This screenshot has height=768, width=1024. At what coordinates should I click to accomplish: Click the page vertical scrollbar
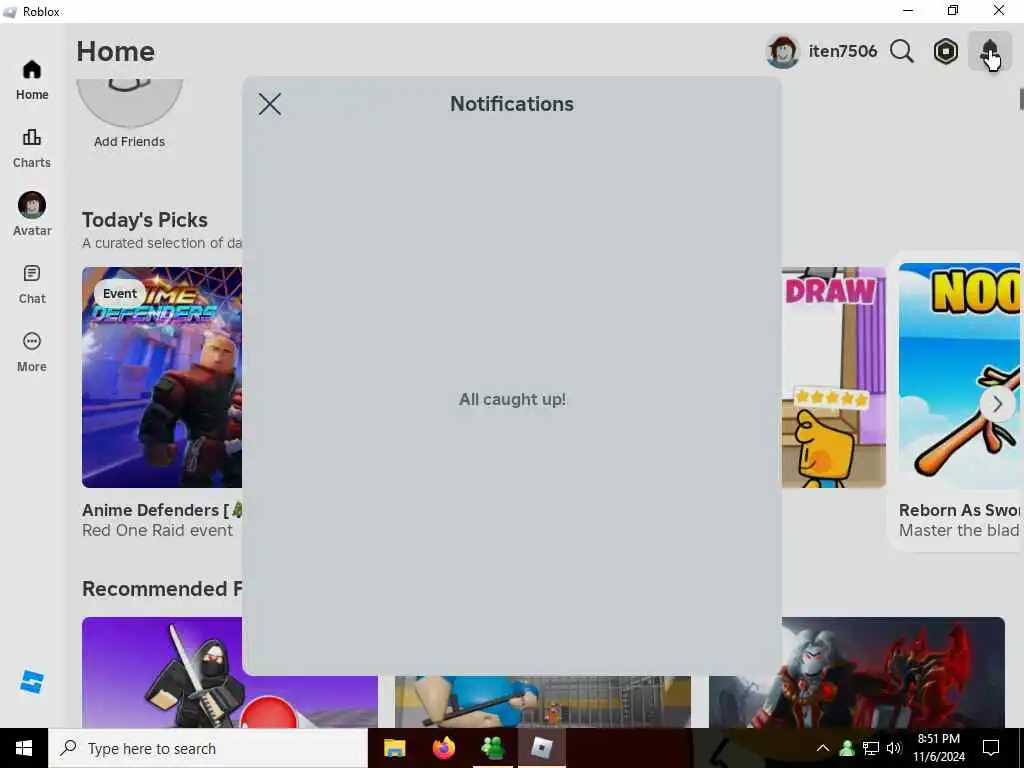1021,99
